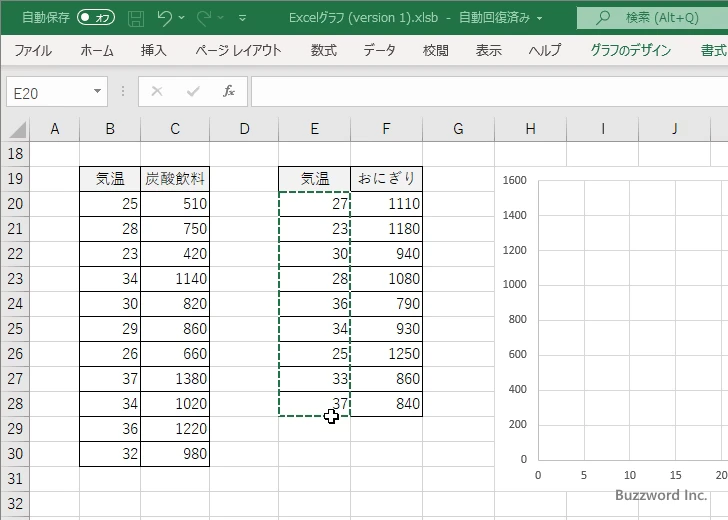The height and width of the screenshot is (520, 728).
Task: Open the Undo history dropdown arrow
Action: coord(182,18)
